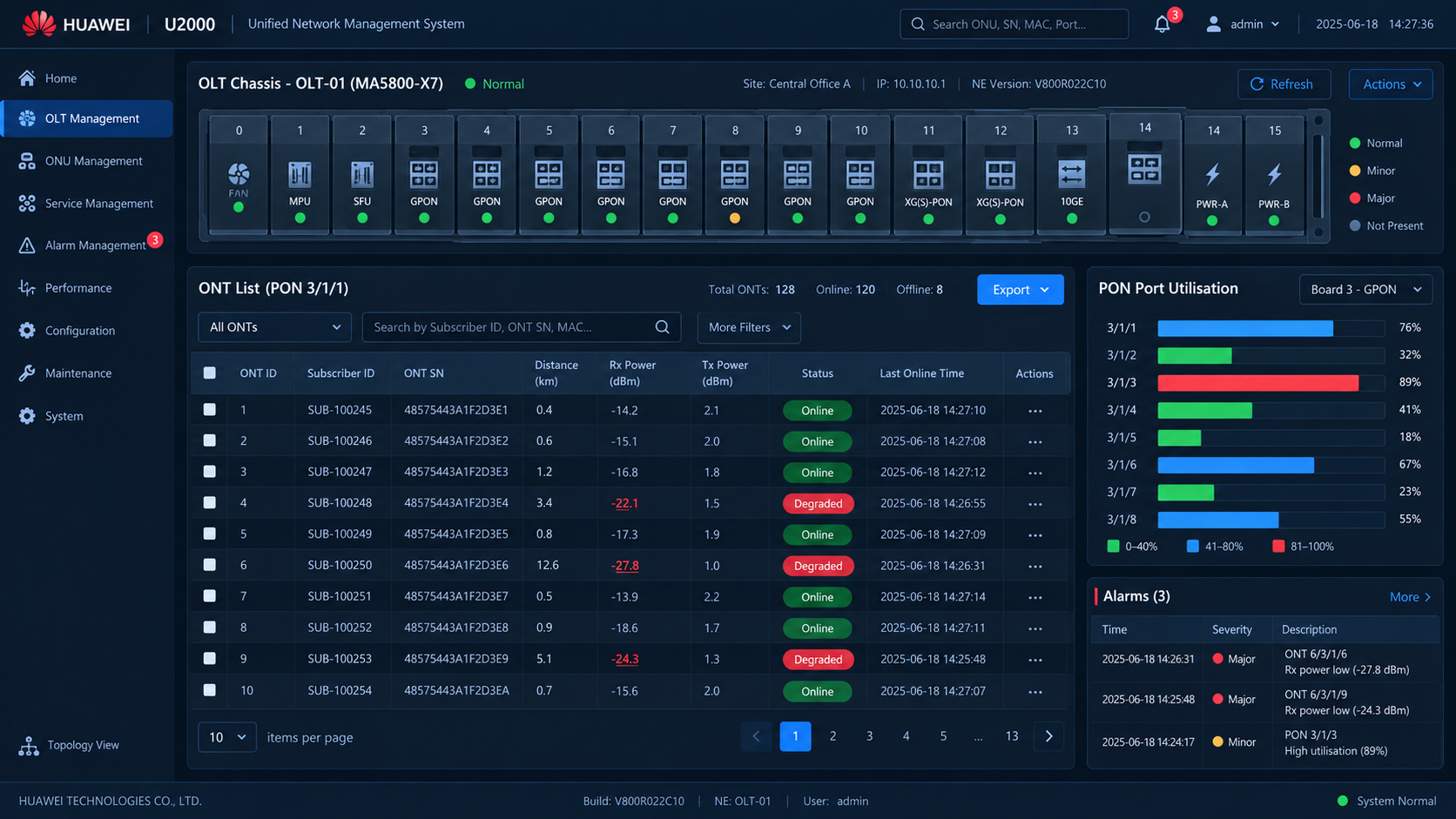Focus the global ONU/SN/MAC search field
Screen dimensions: 1456x819
[1014, 24]
